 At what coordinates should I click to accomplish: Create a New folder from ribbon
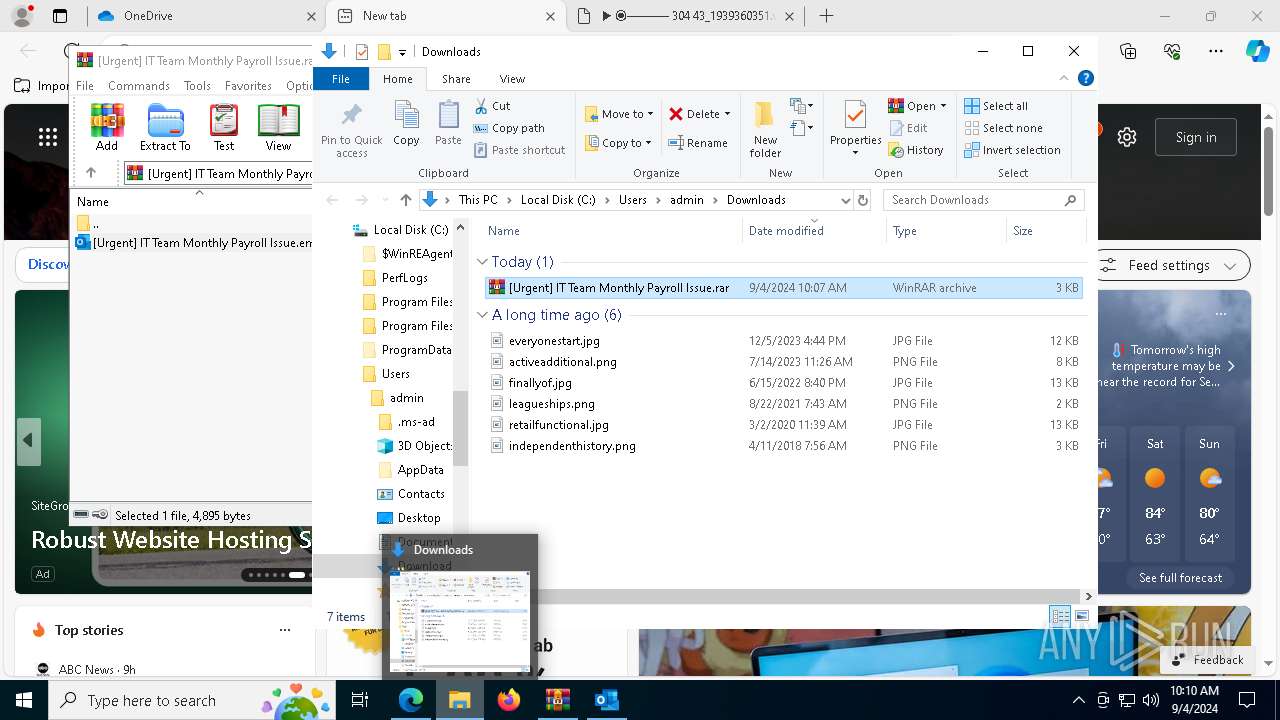[x=765, y=129]
